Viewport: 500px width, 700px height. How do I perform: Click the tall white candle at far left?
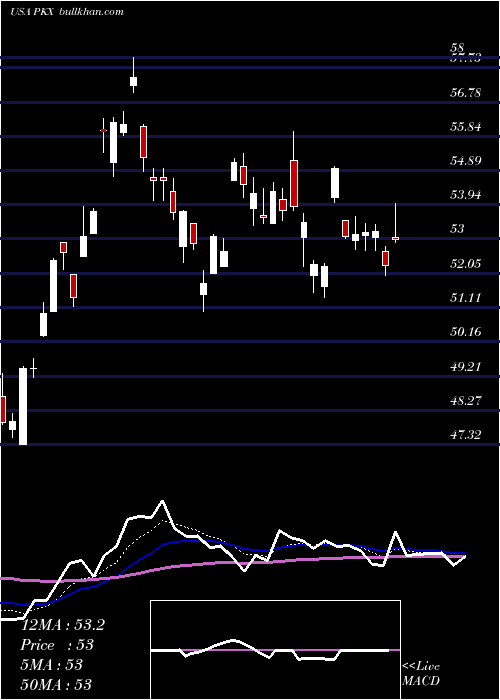[23, 406]
